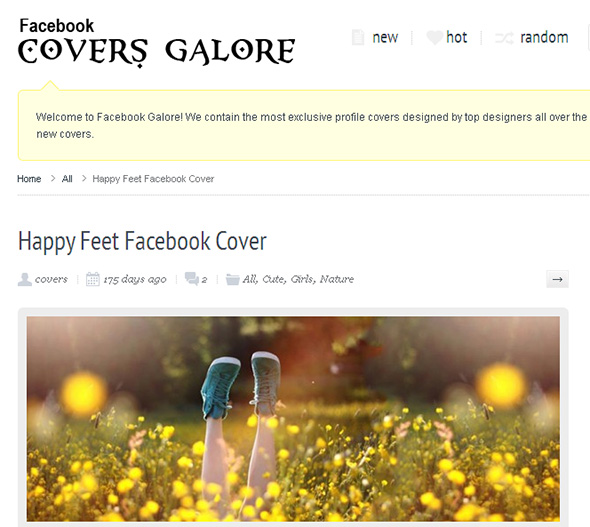Image resolution: width=590 pixels, height=527 pixels.
Task: Open the covers author link
Action: pyautogui.click(x=51, y=279)
